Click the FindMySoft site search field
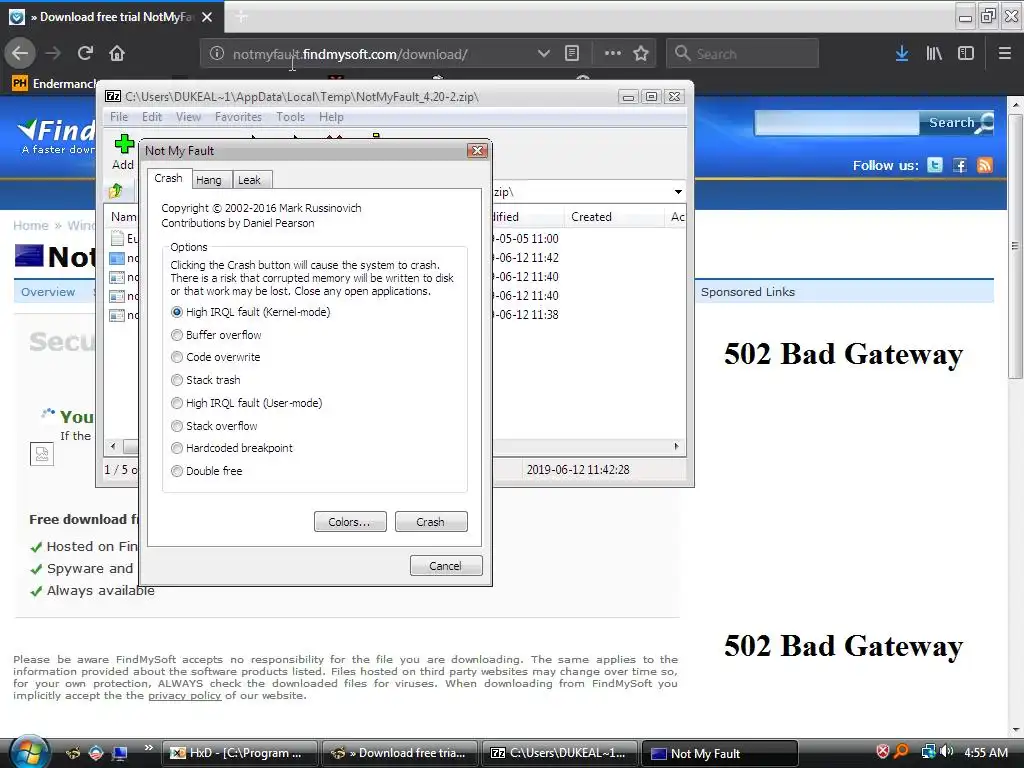The height and width of the screenshot is (768, 1024). [x=837, y=123]
